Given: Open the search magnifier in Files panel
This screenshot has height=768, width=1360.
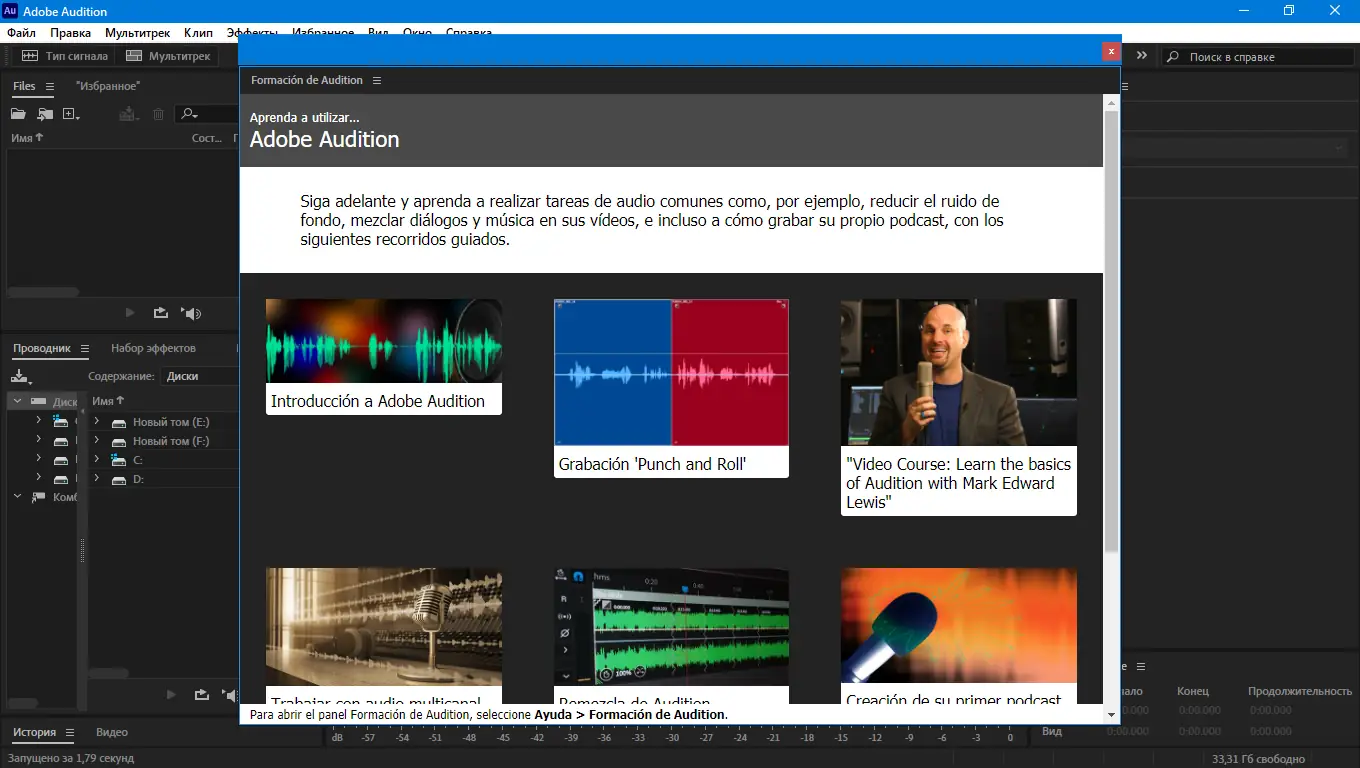Looking at the screenshot, I should click(190, 113).
